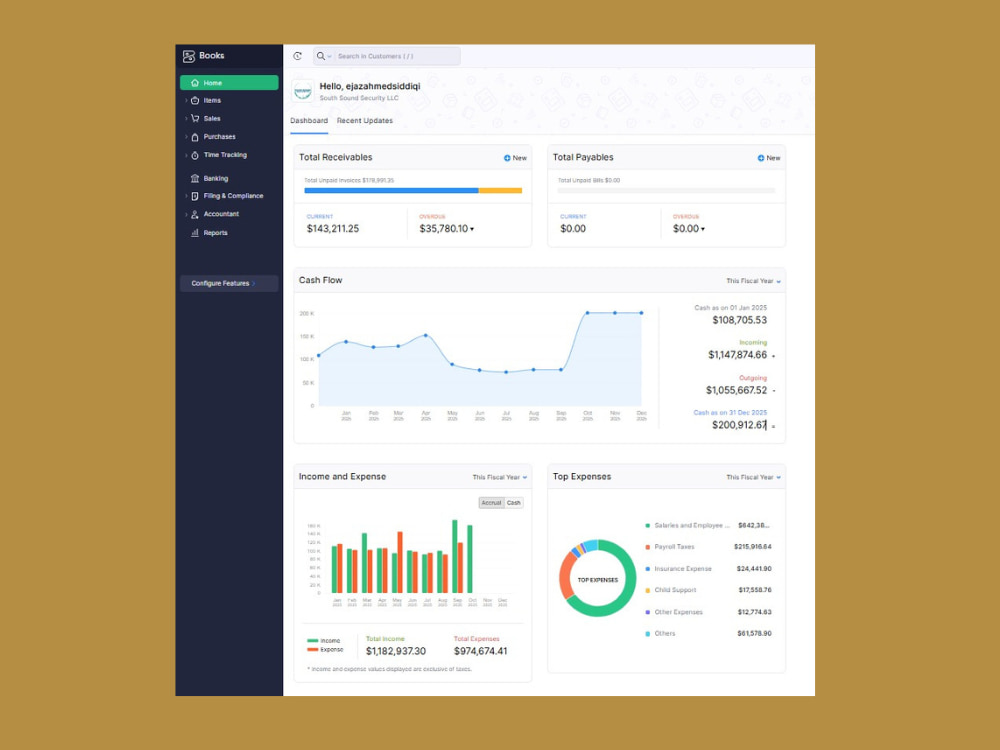
Task: Click the Books logo icon
Action: point(189,56)
